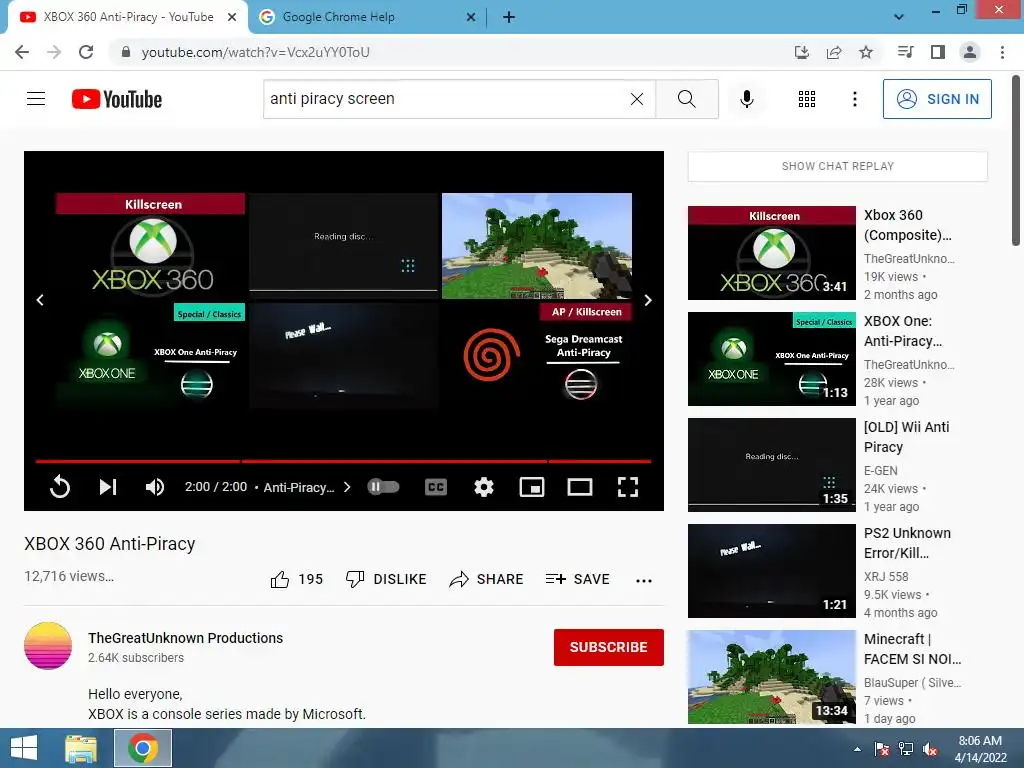Viewport: 1024px width, 768px height.
Task: Click the search magnifier button
Action: [686, 99]
